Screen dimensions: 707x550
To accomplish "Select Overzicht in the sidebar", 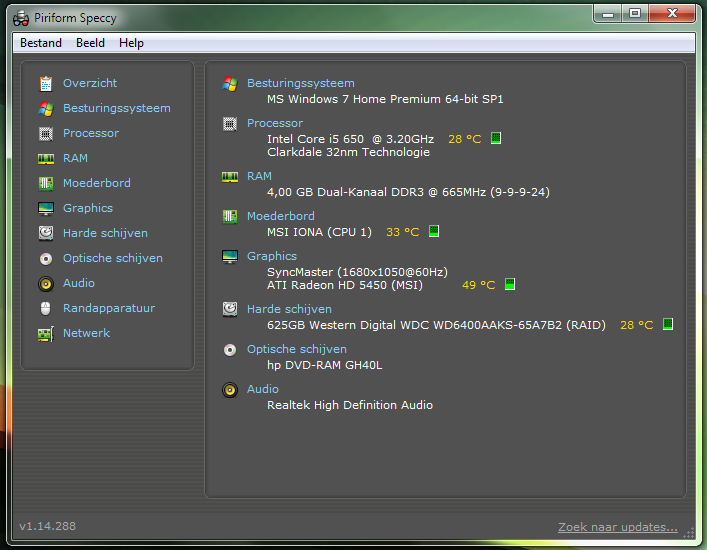I will (x=89, y=83).
